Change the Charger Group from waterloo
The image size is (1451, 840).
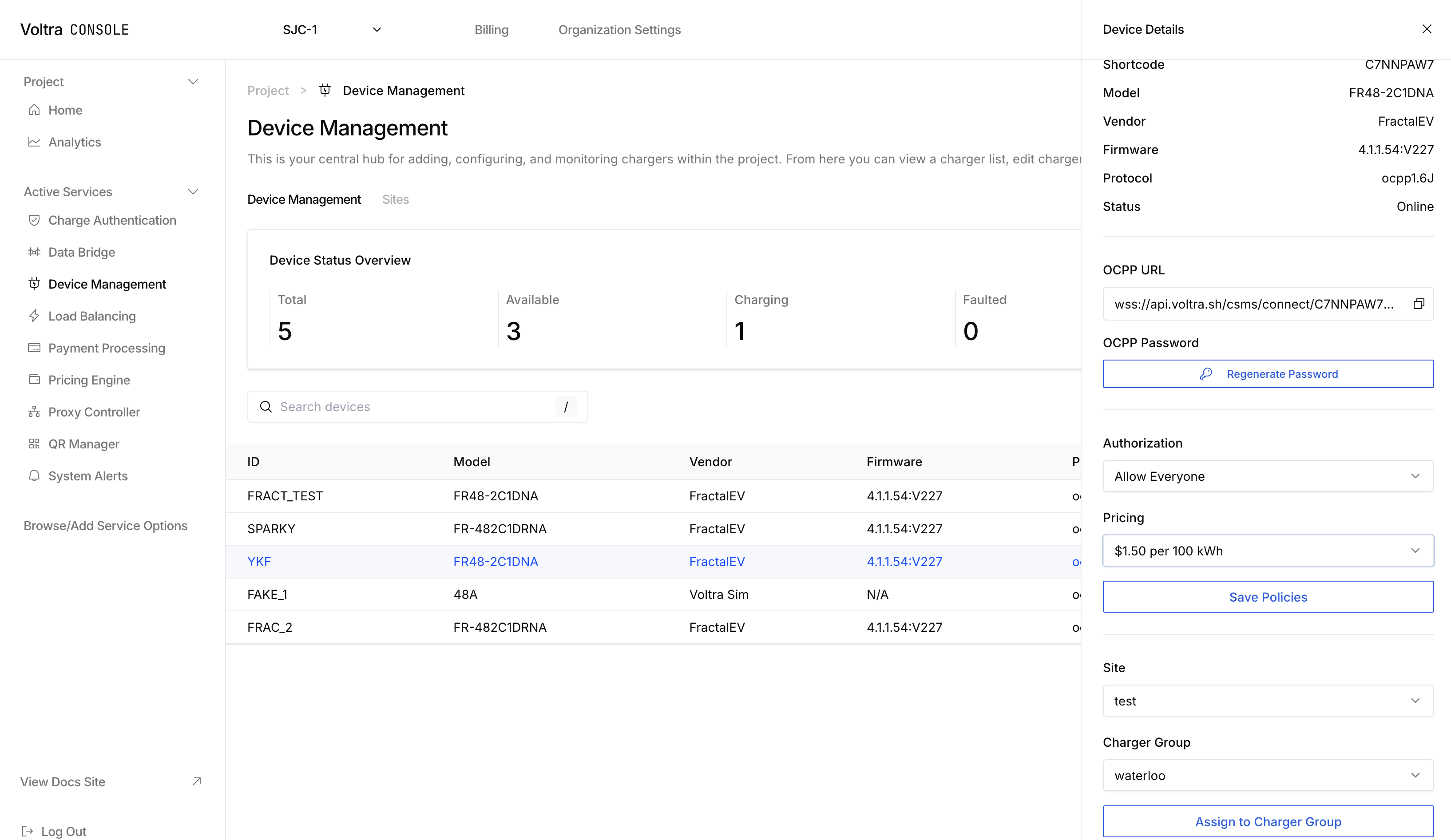click(1268, 775)
